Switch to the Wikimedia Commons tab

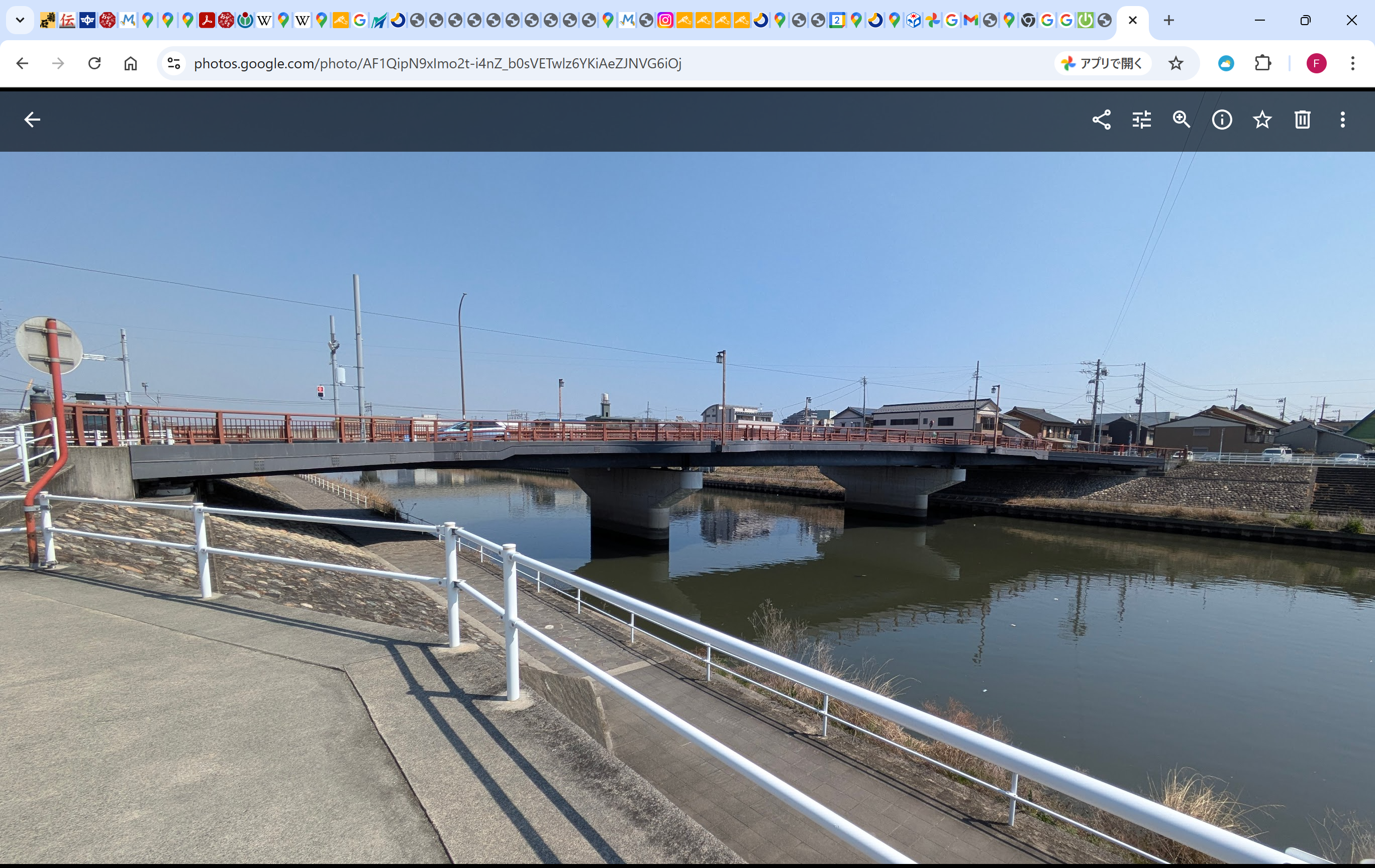click(x=245, y=21)
